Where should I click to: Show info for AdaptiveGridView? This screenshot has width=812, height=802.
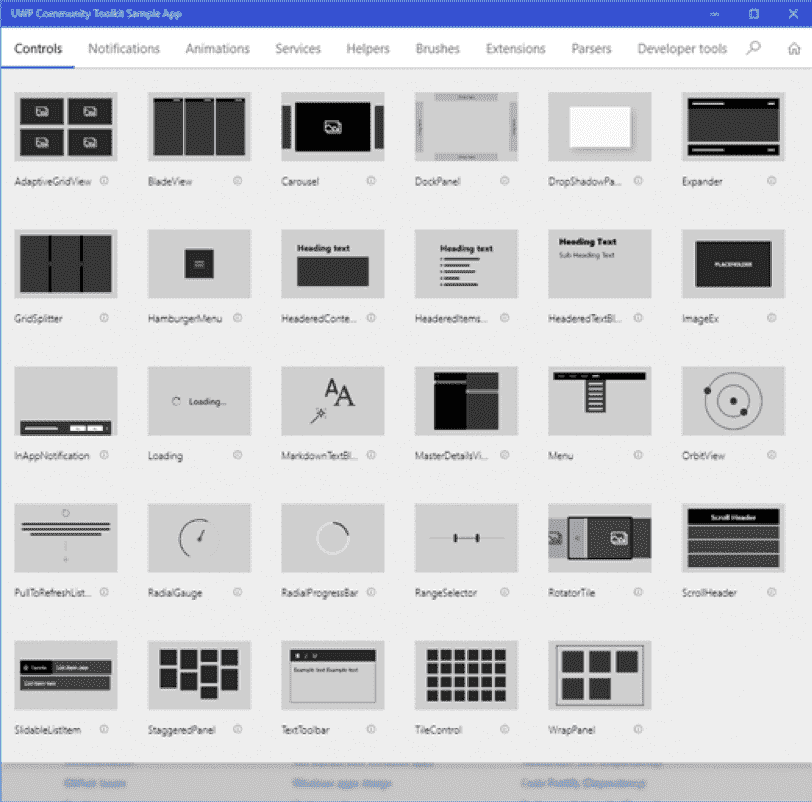click(104, 181)
